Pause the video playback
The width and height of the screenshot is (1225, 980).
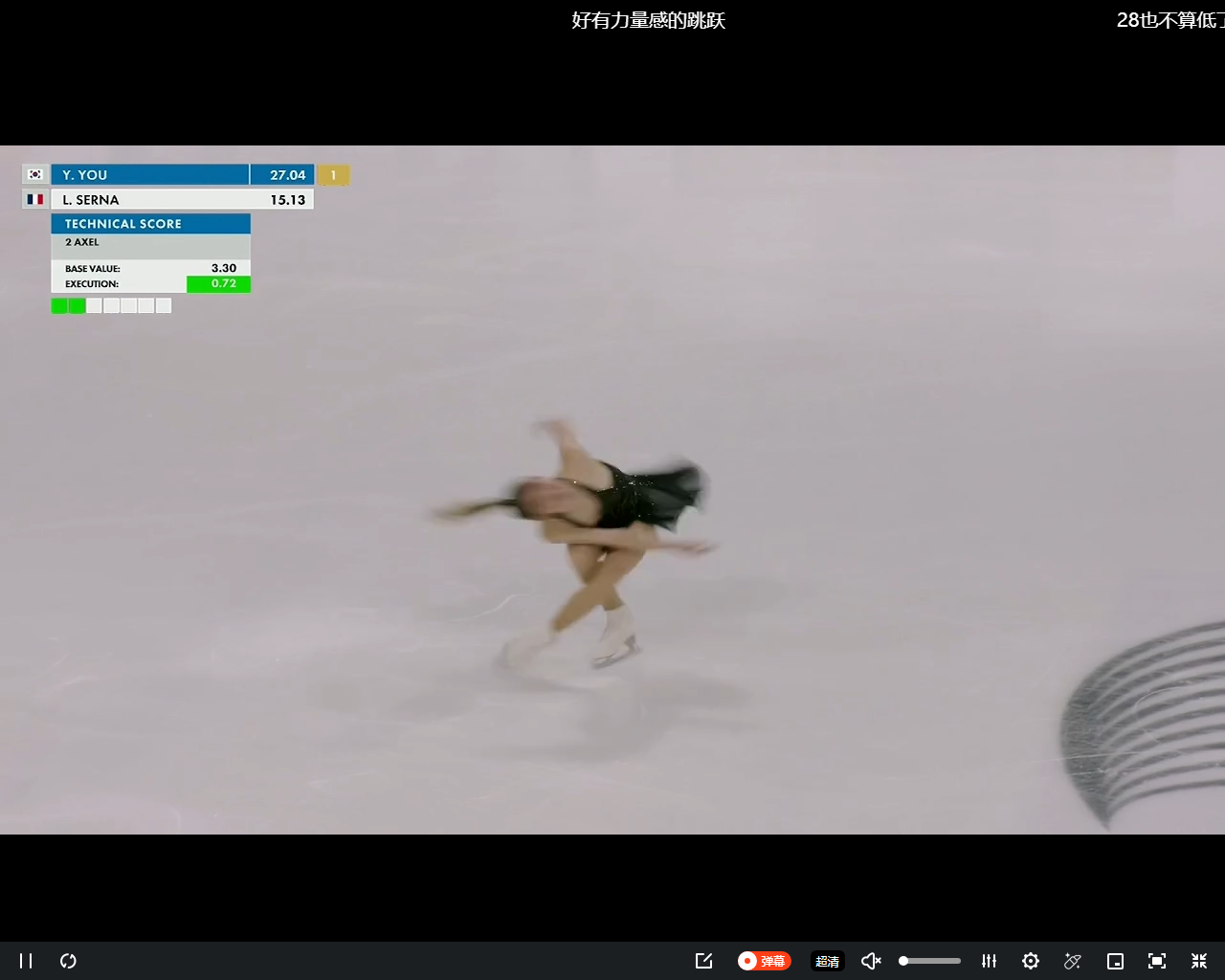click(x=26, y=961)
